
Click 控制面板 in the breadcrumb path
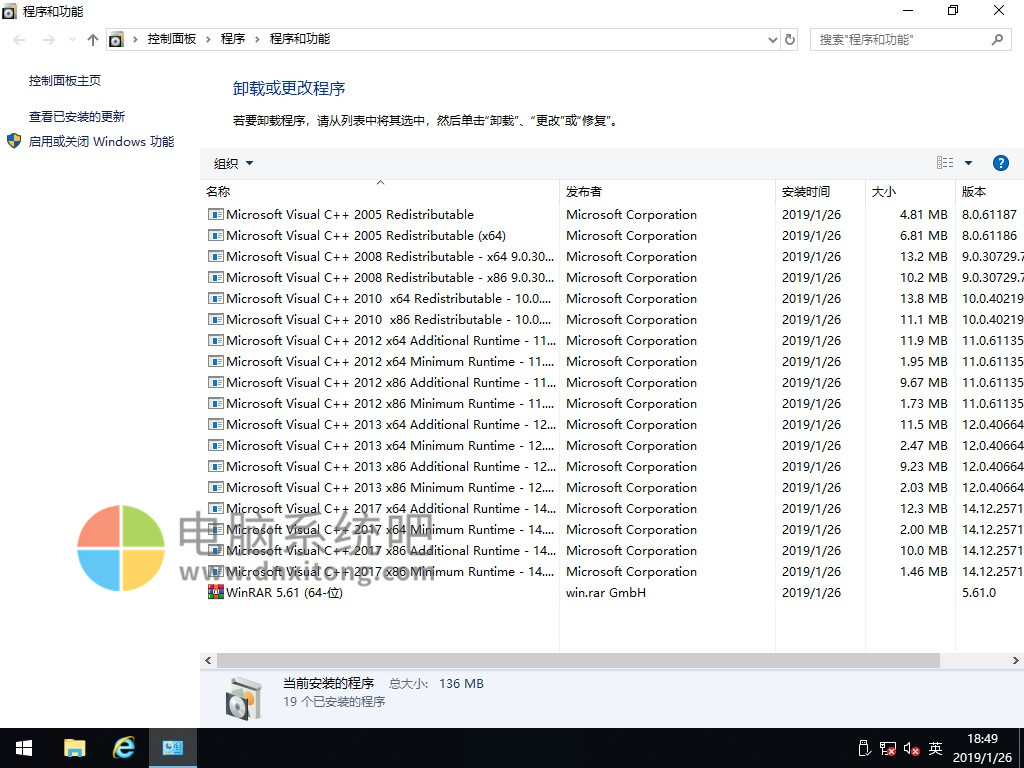point(172,39)
